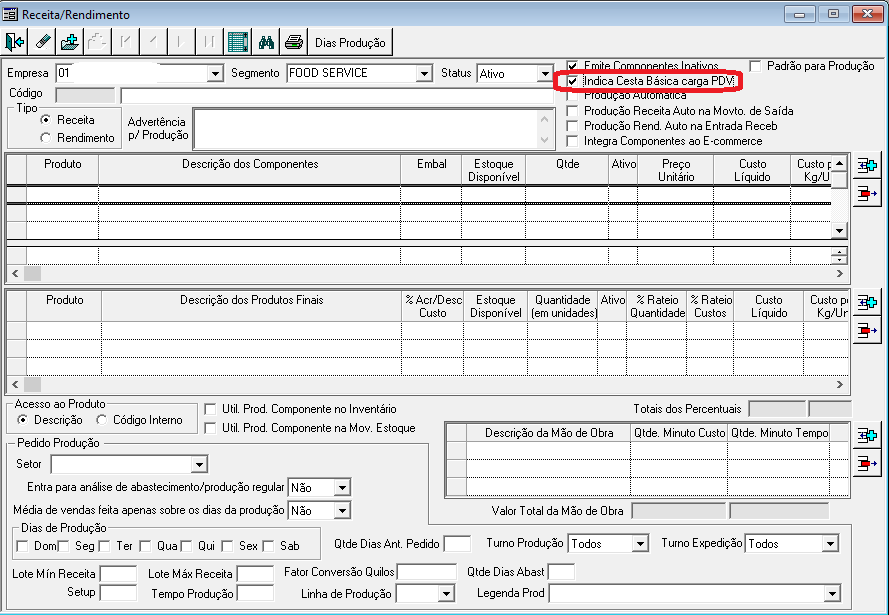
Task: Open dropdown for análise de abastecimento/produção regular
Action: (x=342, y=487)
